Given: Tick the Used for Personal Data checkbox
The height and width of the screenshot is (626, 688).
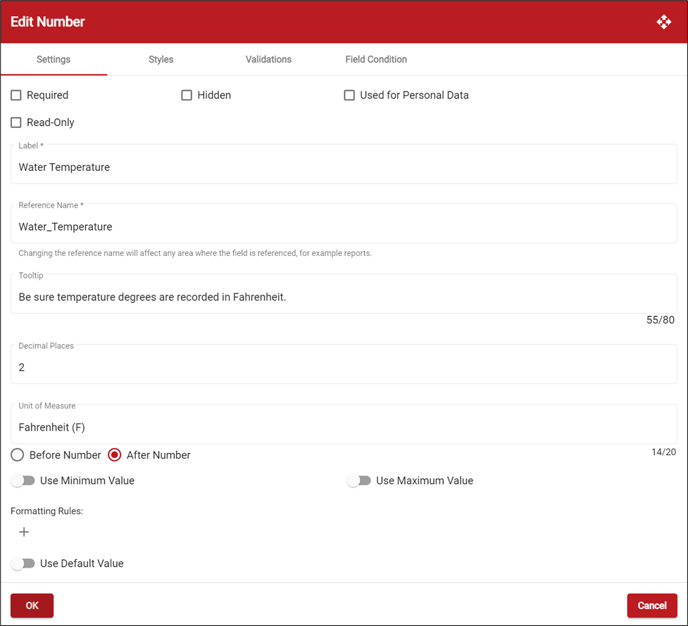Looking at the screenshot, I should tap(350, 96).
